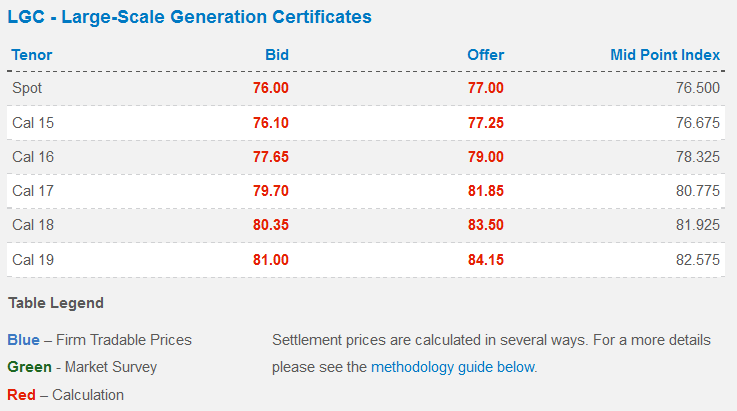Screen dimensions: 737x411
Task: Select the Cal 16 mid point 78.325
Action: pos(698,157)
